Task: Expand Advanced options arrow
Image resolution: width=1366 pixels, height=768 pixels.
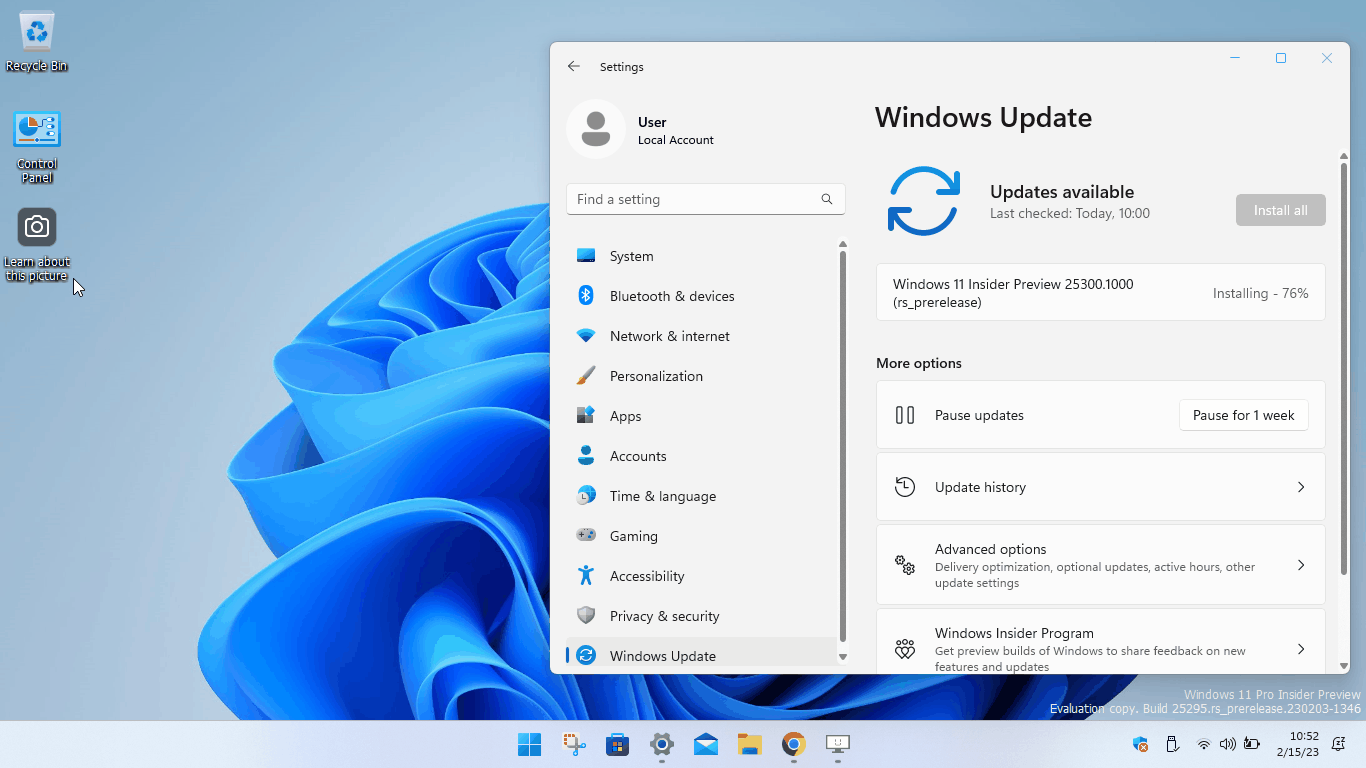Action: point(1301,565)
